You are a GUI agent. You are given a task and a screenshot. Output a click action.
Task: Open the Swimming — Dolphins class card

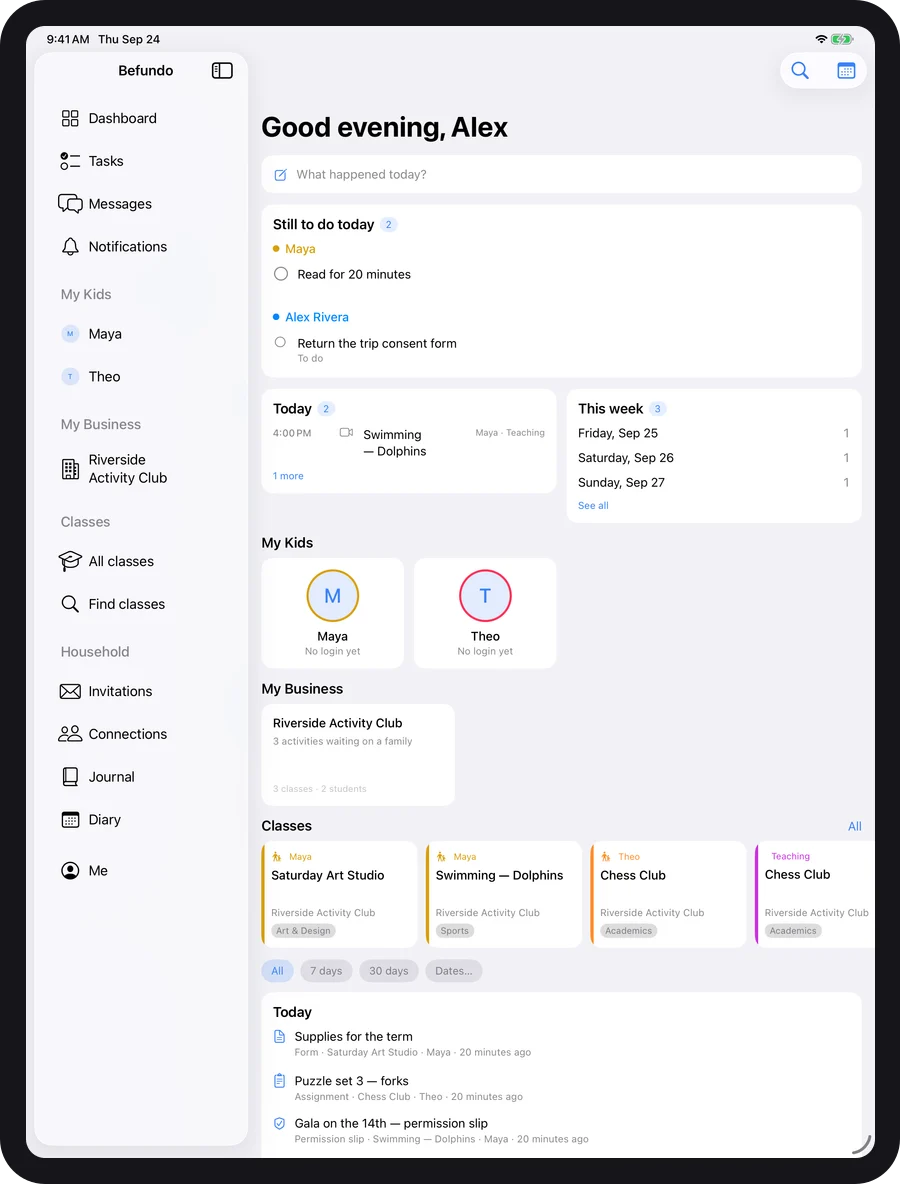[504, 894]
